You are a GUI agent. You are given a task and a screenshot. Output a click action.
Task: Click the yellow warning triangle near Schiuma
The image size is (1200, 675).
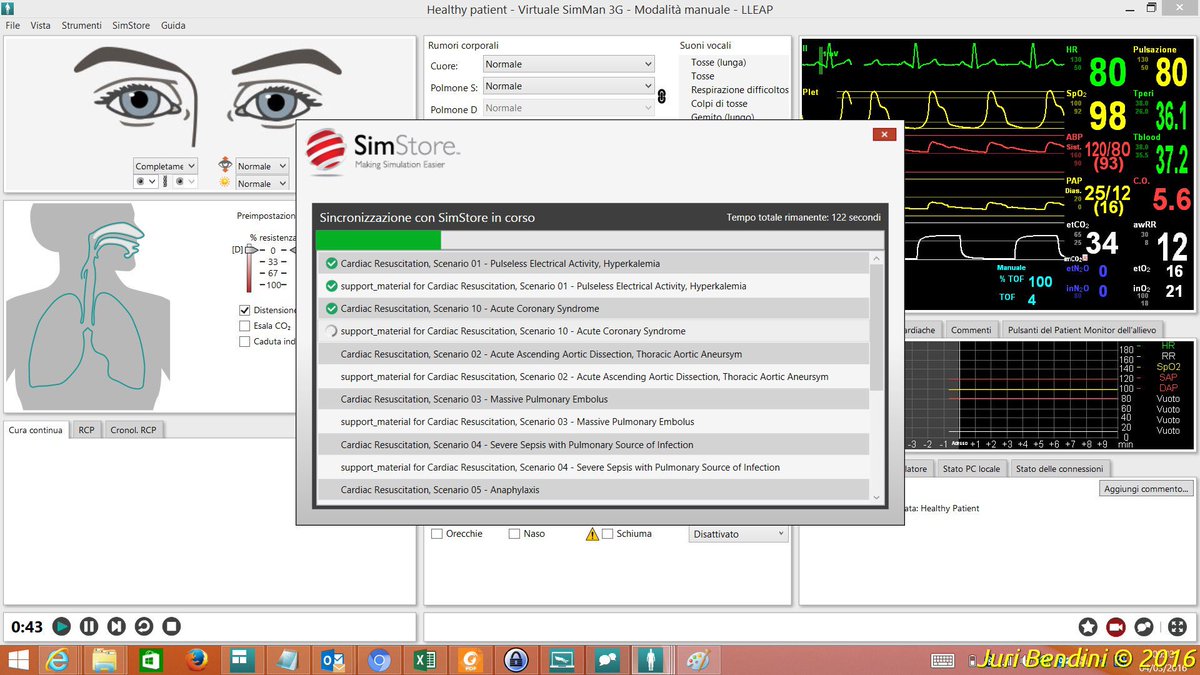(592, 534)
